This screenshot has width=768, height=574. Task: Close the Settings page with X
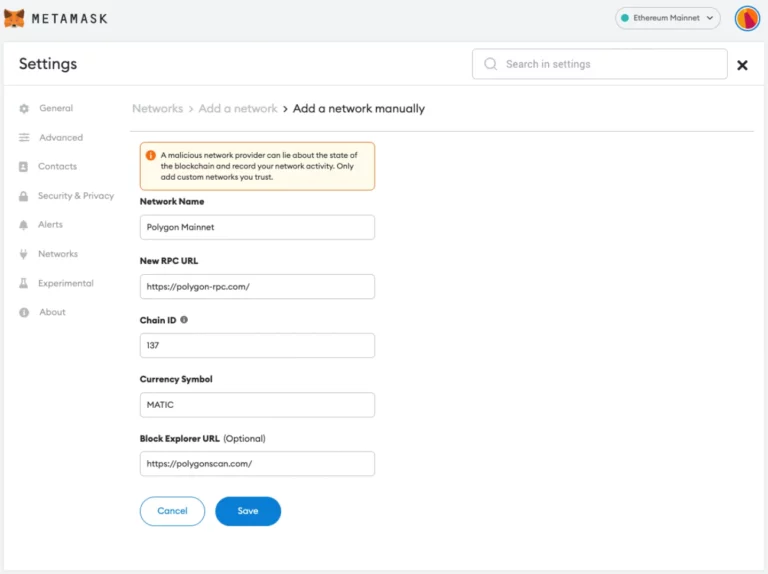pyautogui.click(x=743, y=65)
